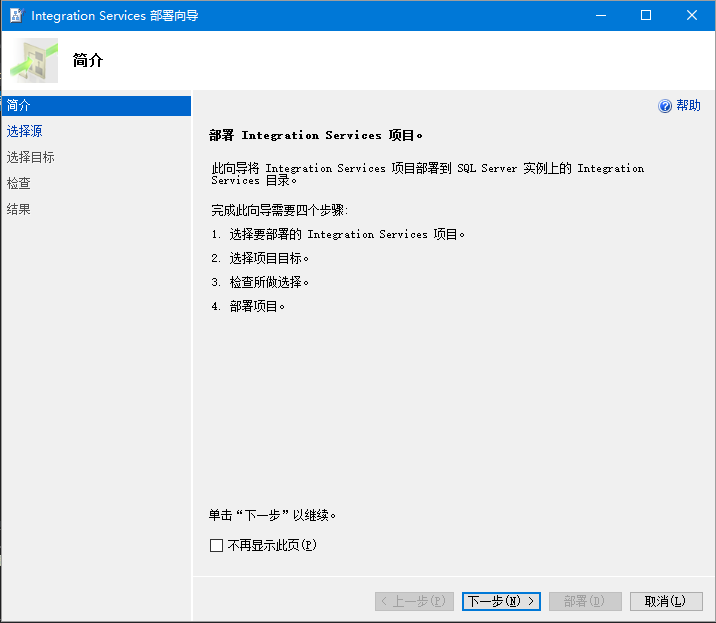716x623 pixels.
Task: Click the text 完成此向导需要四个步骤
Action: 279,211
